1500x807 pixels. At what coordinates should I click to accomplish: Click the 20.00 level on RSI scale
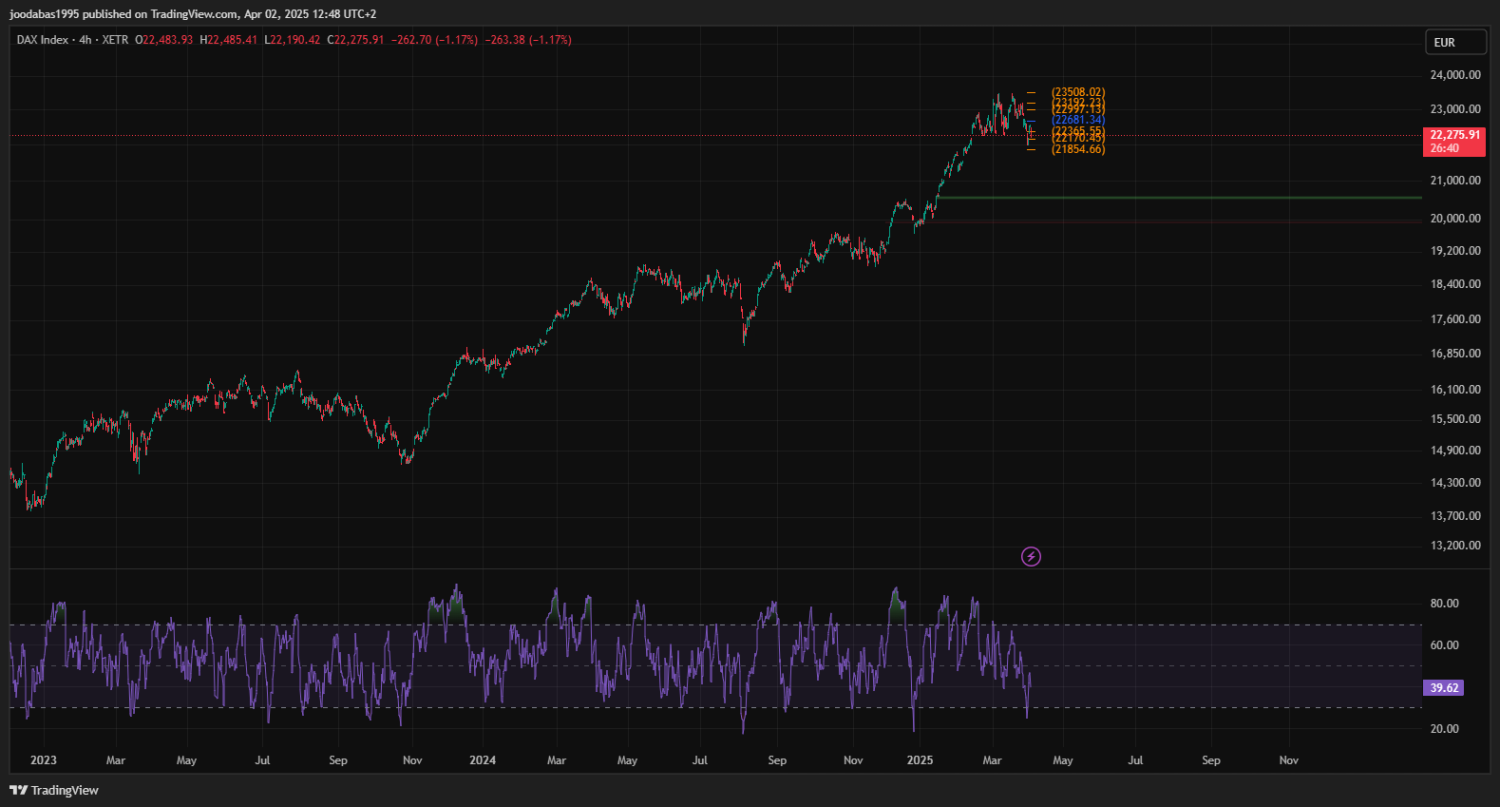1443,729
